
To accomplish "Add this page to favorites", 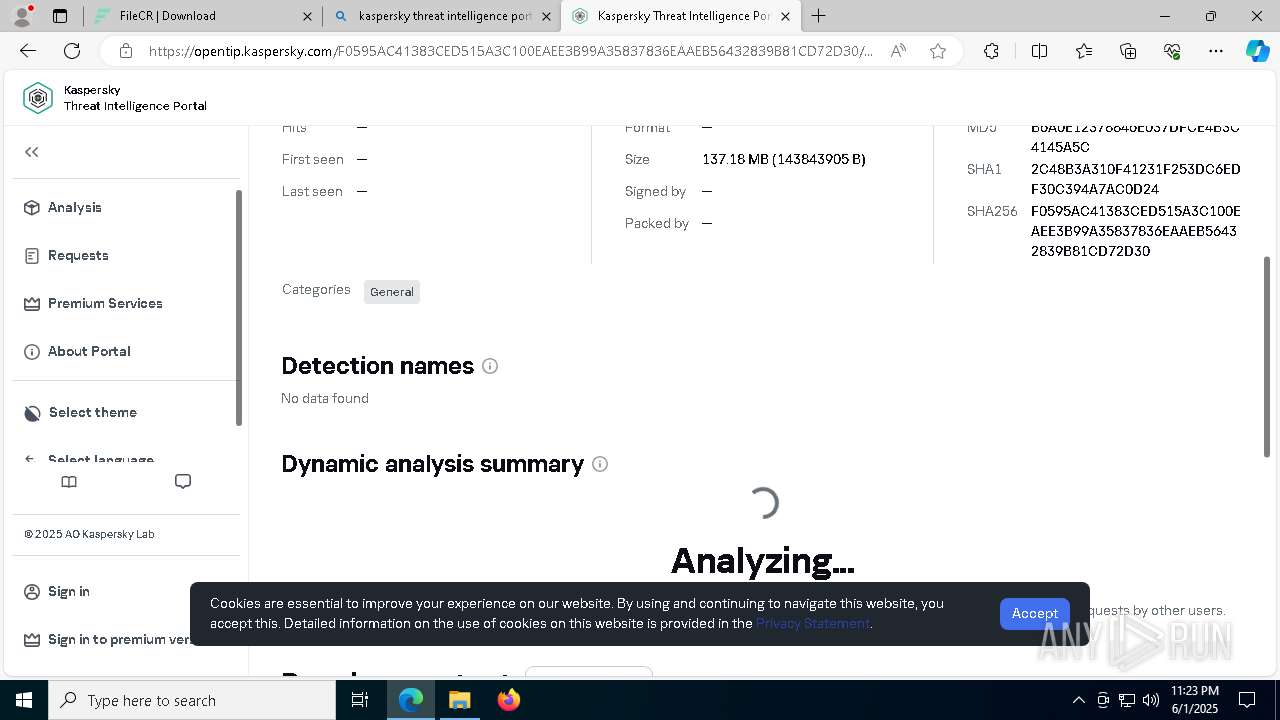I will 938,51.
